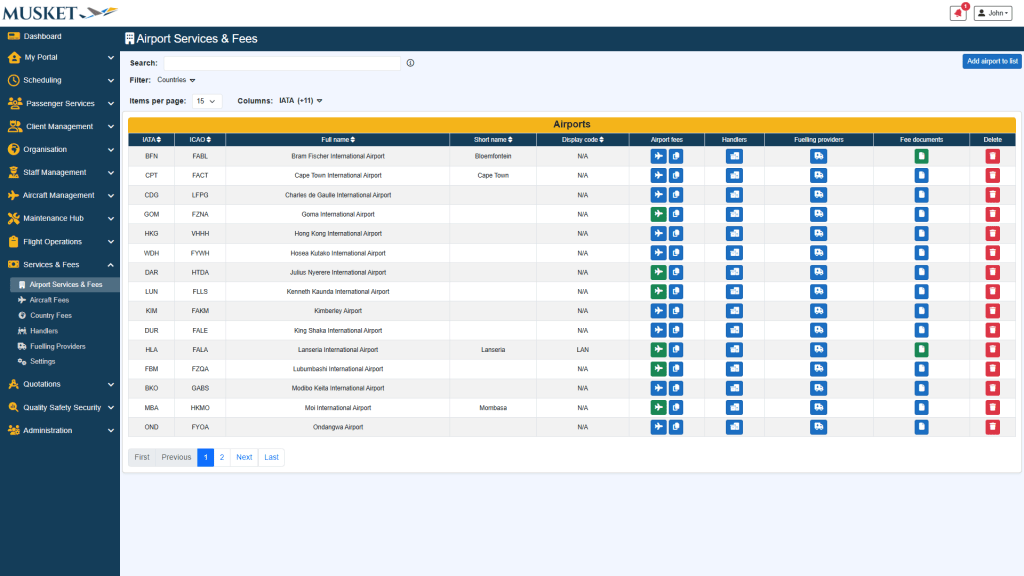Click into the Search input field
The height and width of the screenshot is (576, 1024).
pyautogui.click(x=282, y=63)
